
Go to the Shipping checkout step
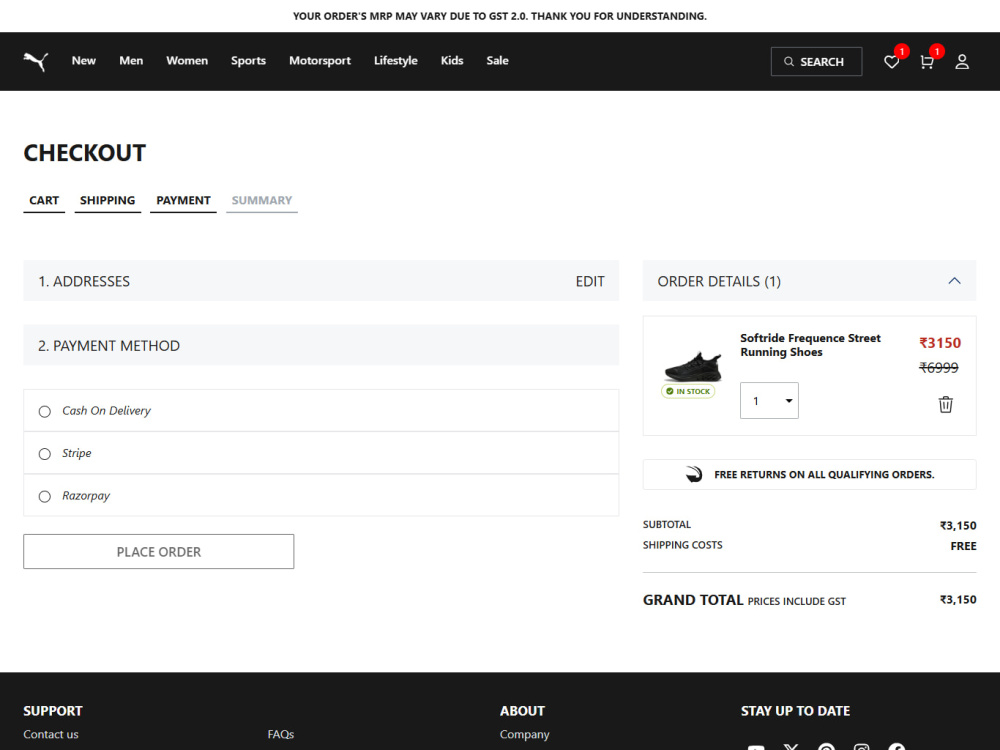(107, 200)
